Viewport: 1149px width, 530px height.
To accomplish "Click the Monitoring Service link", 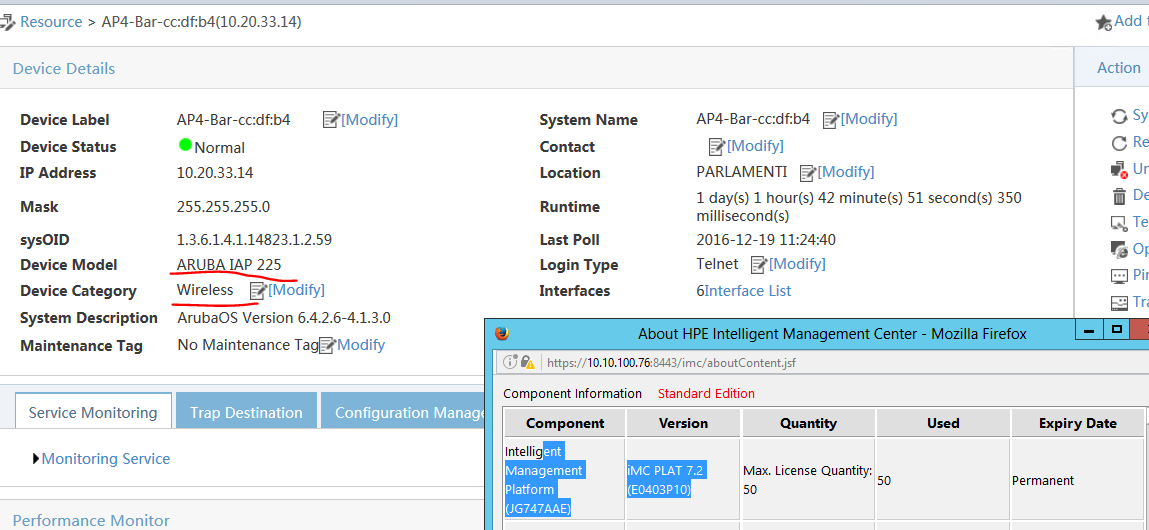I will point(106,459).
